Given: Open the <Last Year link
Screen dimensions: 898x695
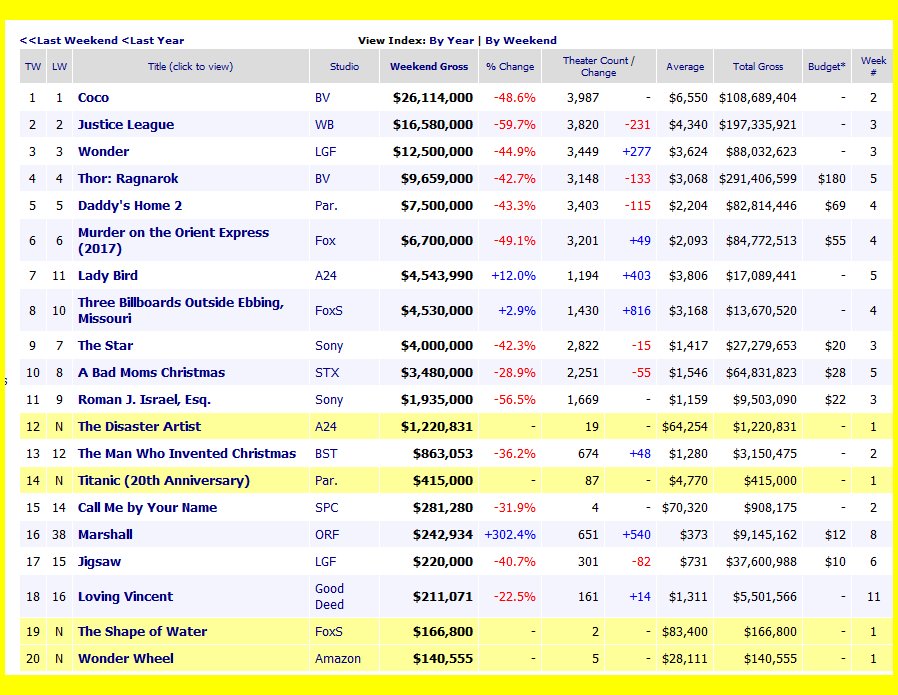Looking at the screenshot, I should pos(153,41).
